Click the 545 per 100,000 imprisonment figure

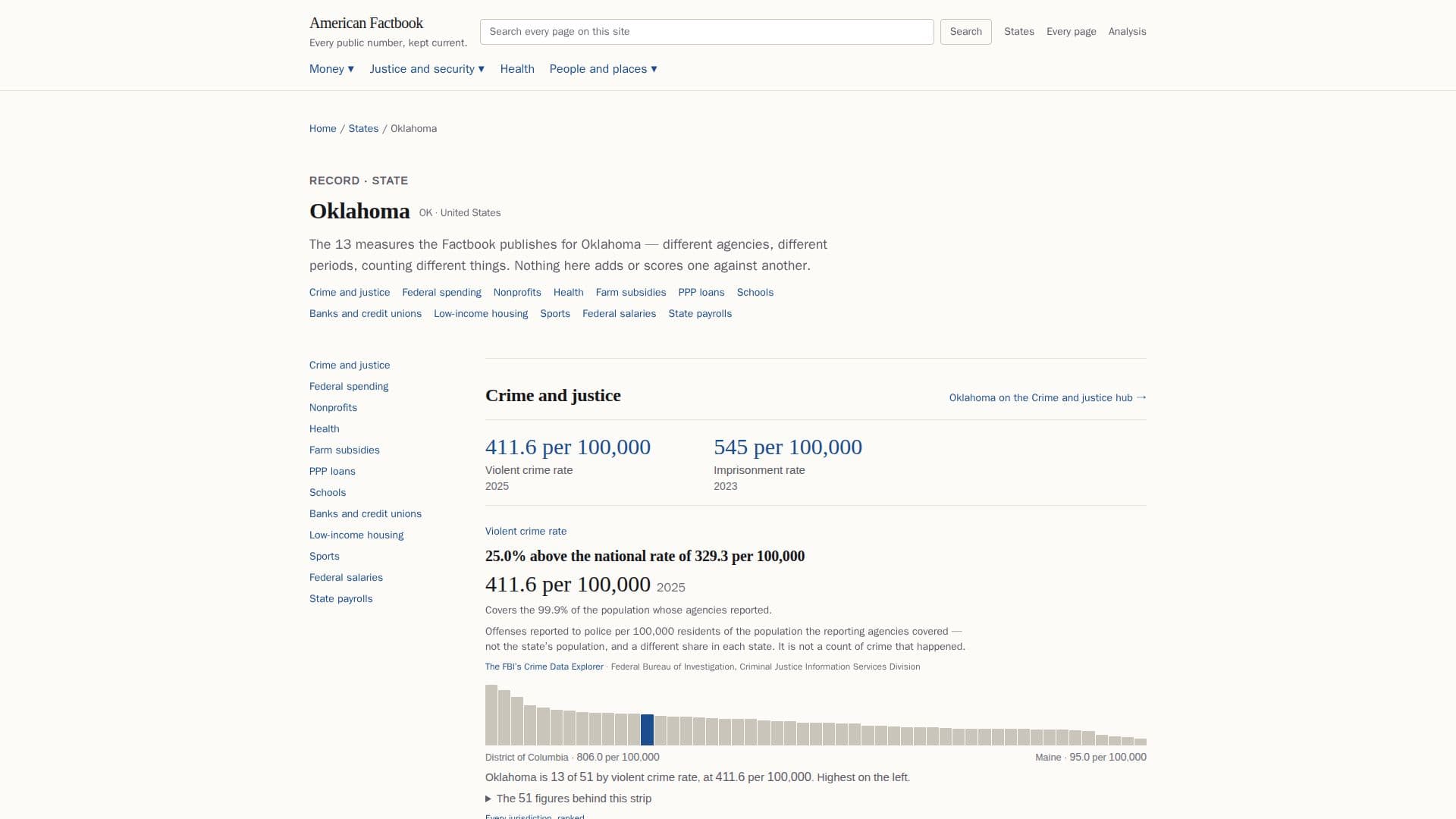point(788,447)
